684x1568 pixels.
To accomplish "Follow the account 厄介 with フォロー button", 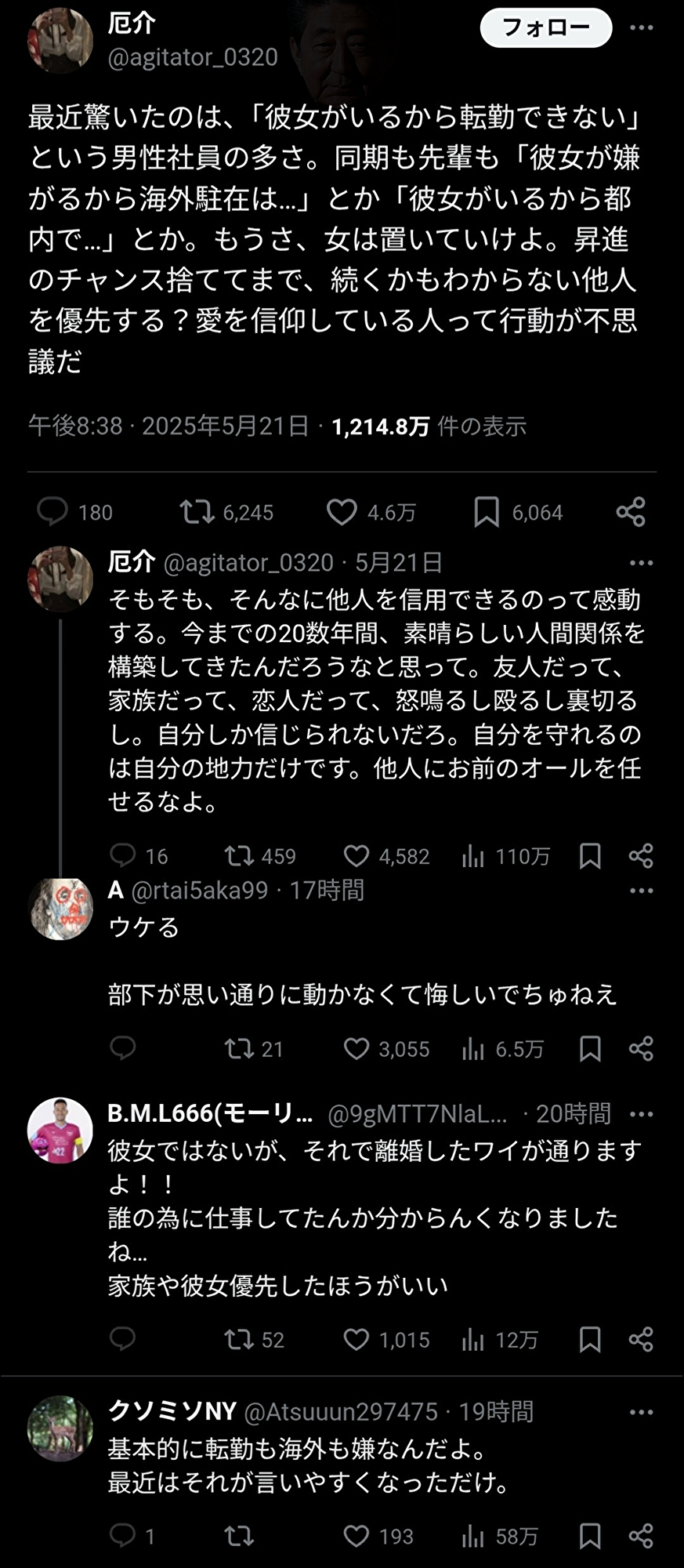I will click(545, 28).
